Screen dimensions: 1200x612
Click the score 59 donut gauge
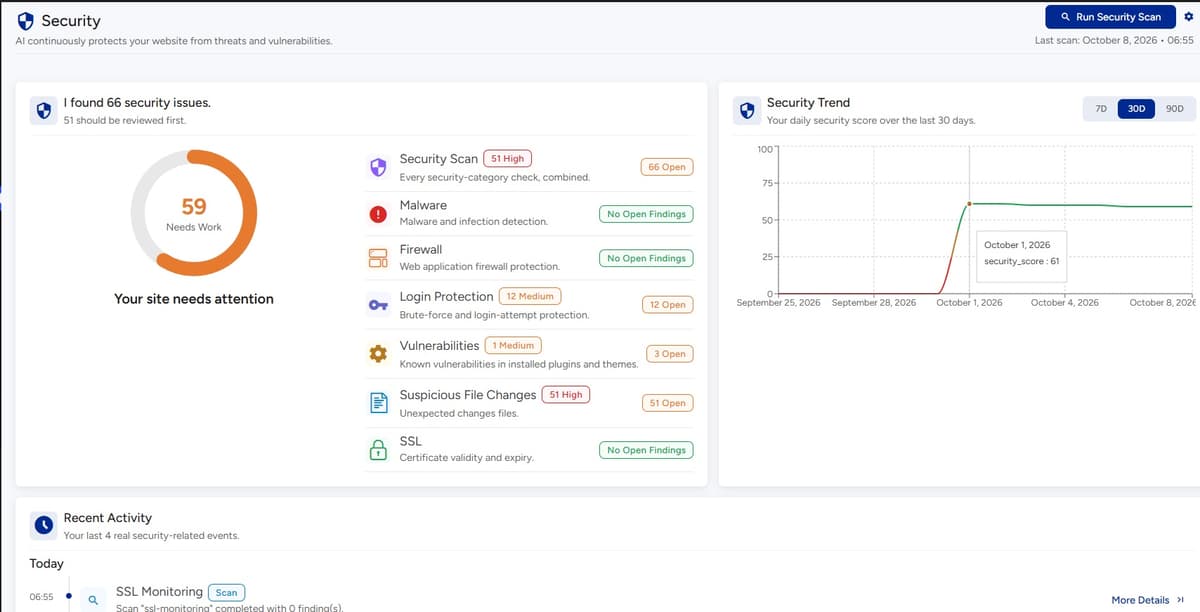pos(194,213)
